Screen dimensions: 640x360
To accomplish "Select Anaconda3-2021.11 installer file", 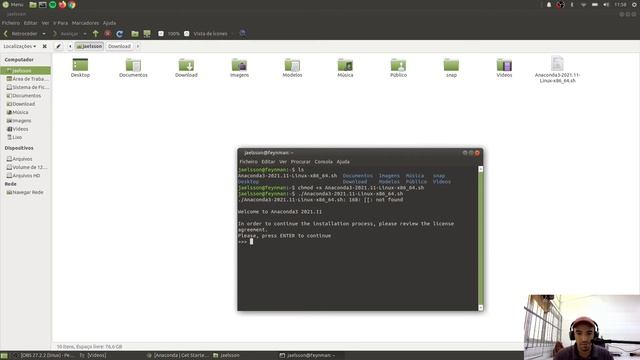I will tap(558, 70).
